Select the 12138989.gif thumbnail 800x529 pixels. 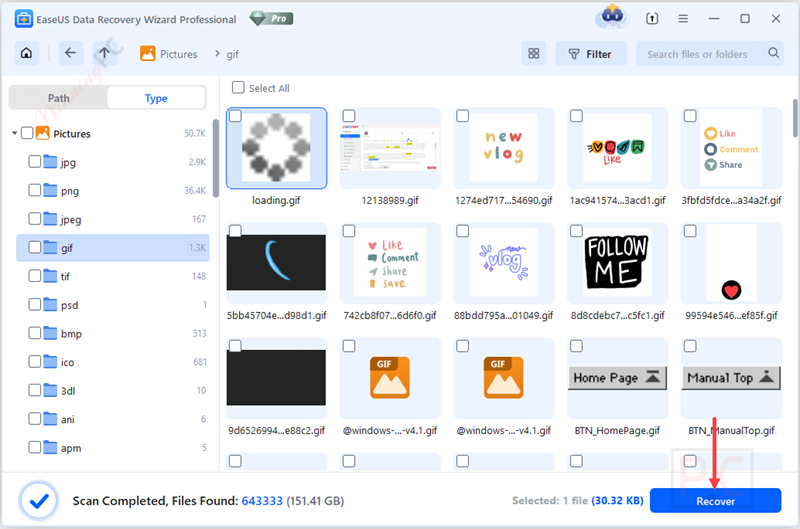390,148
